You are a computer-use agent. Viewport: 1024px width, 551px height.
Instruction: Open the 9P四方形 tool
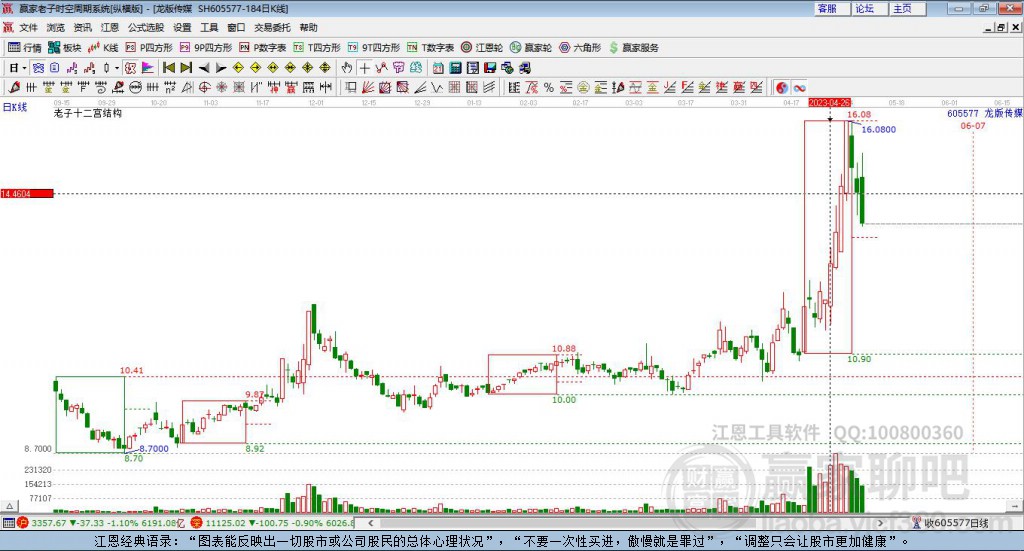pyautogui.click(x=206, y=48)
